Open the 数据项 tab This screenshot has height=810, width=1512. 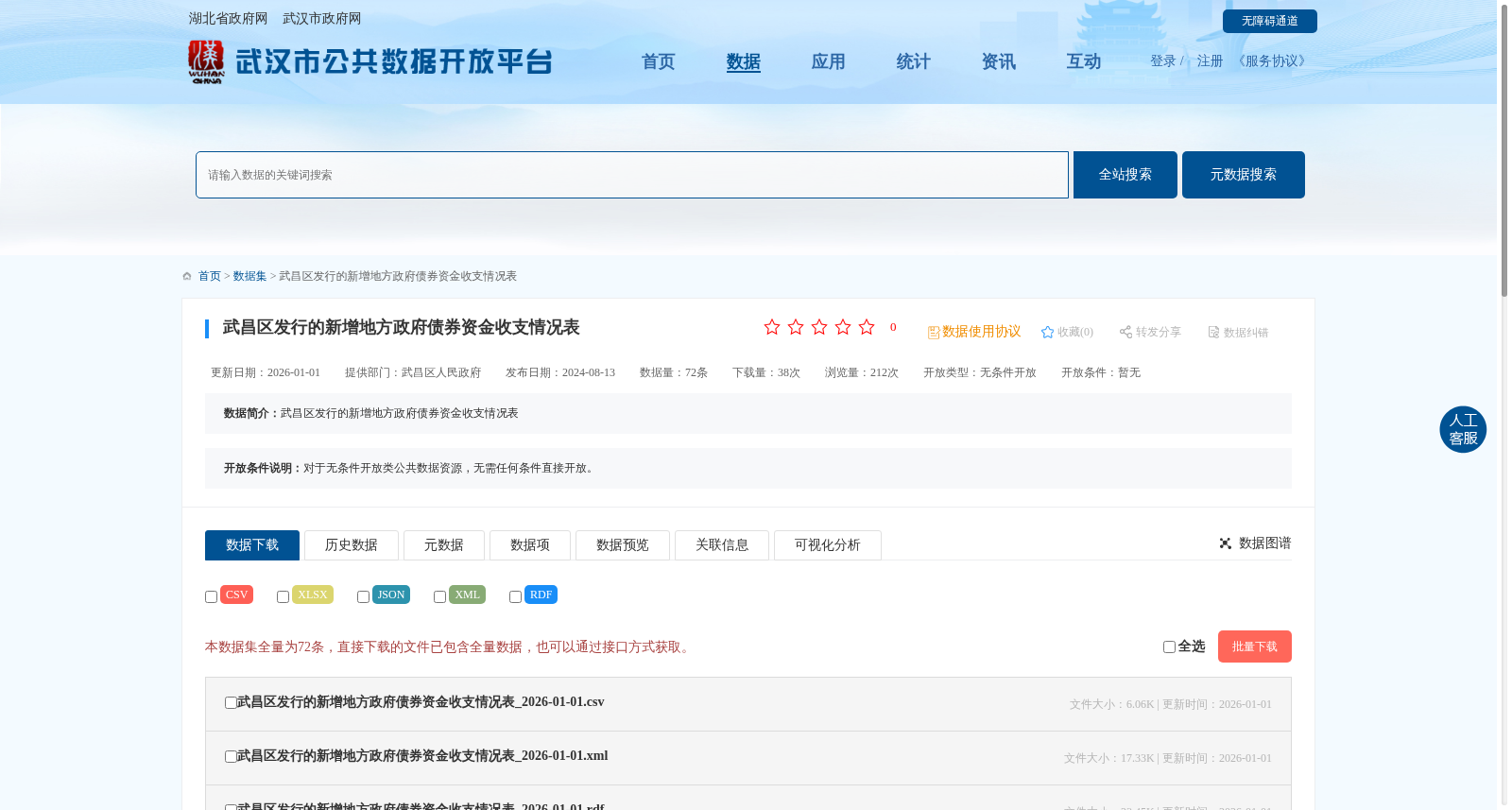tap(530, 545)
